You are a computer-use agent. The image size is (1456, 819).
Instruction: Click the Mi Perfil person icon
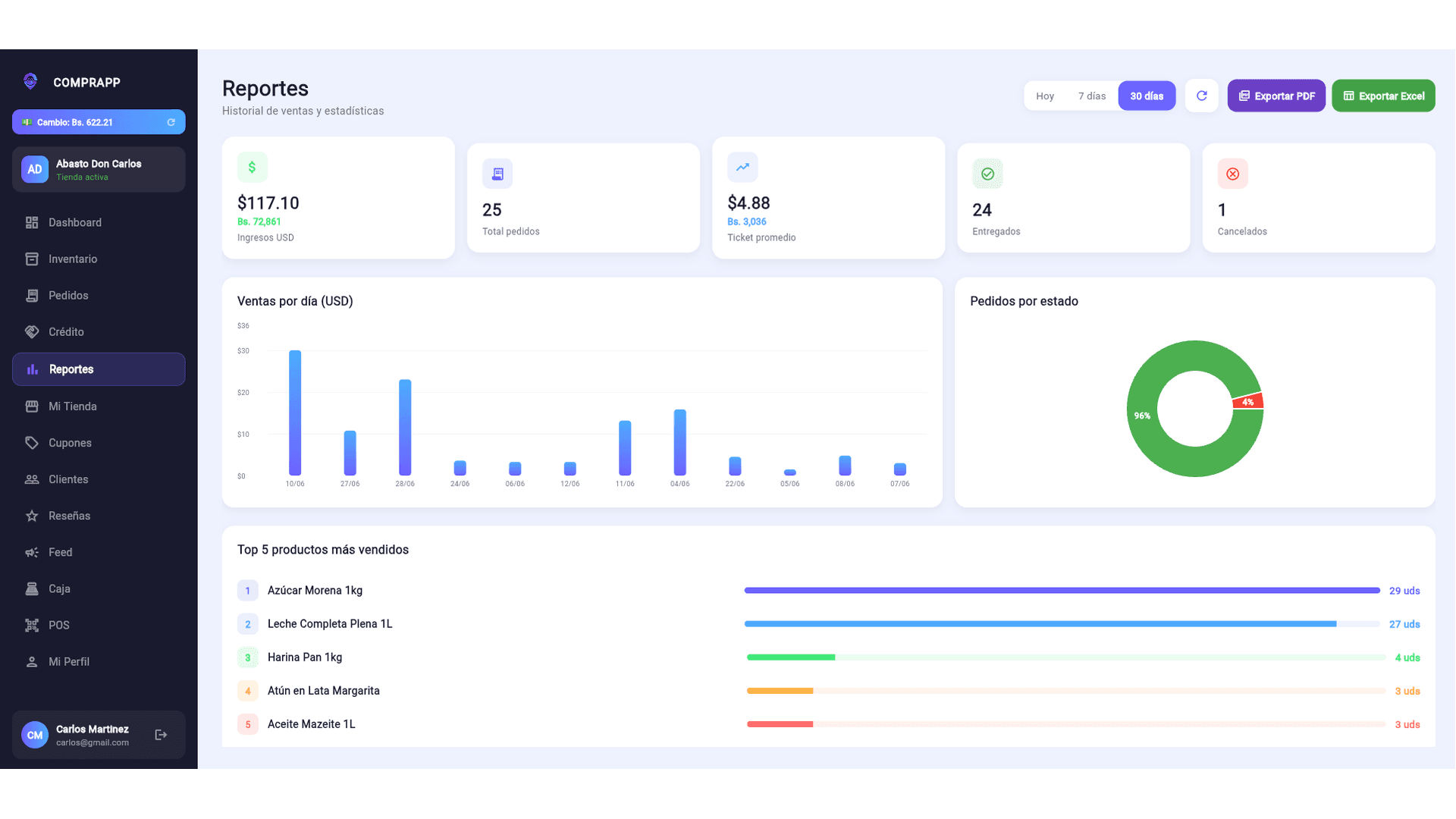point(32,661)
